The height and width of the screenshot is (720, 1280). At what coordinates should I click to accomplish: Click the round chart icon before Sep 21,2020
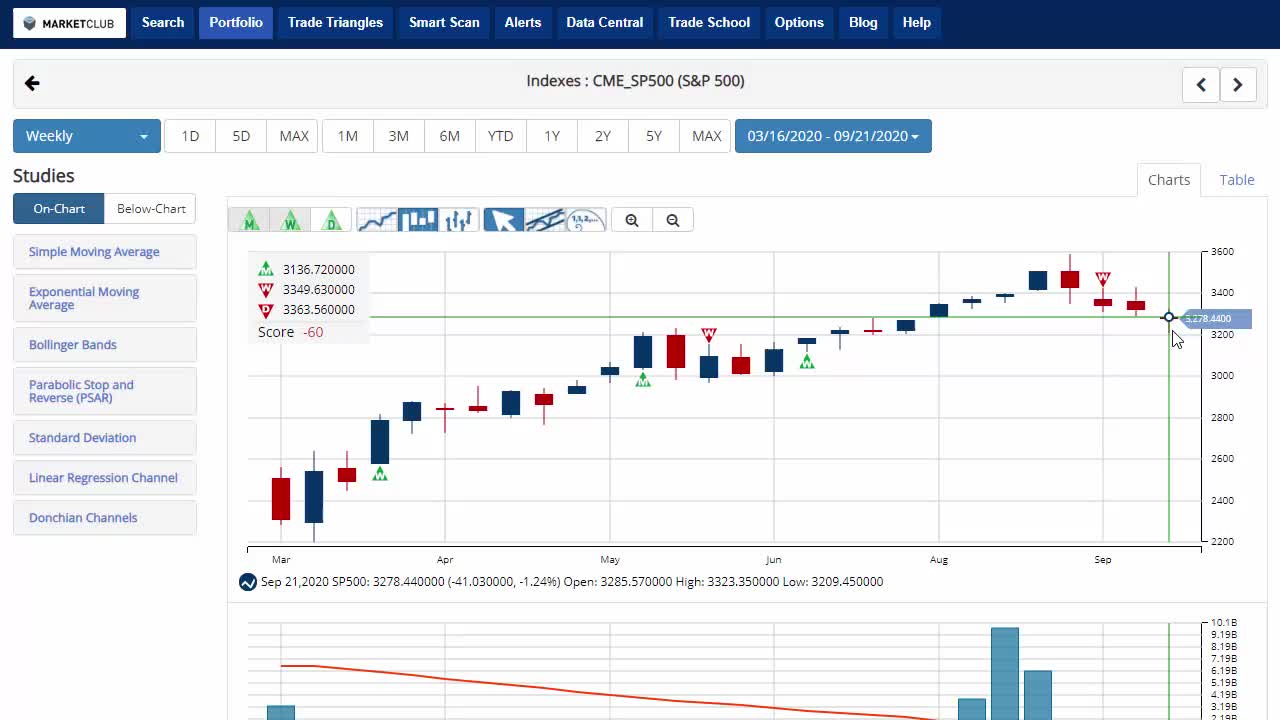click(x=247, y=582)
